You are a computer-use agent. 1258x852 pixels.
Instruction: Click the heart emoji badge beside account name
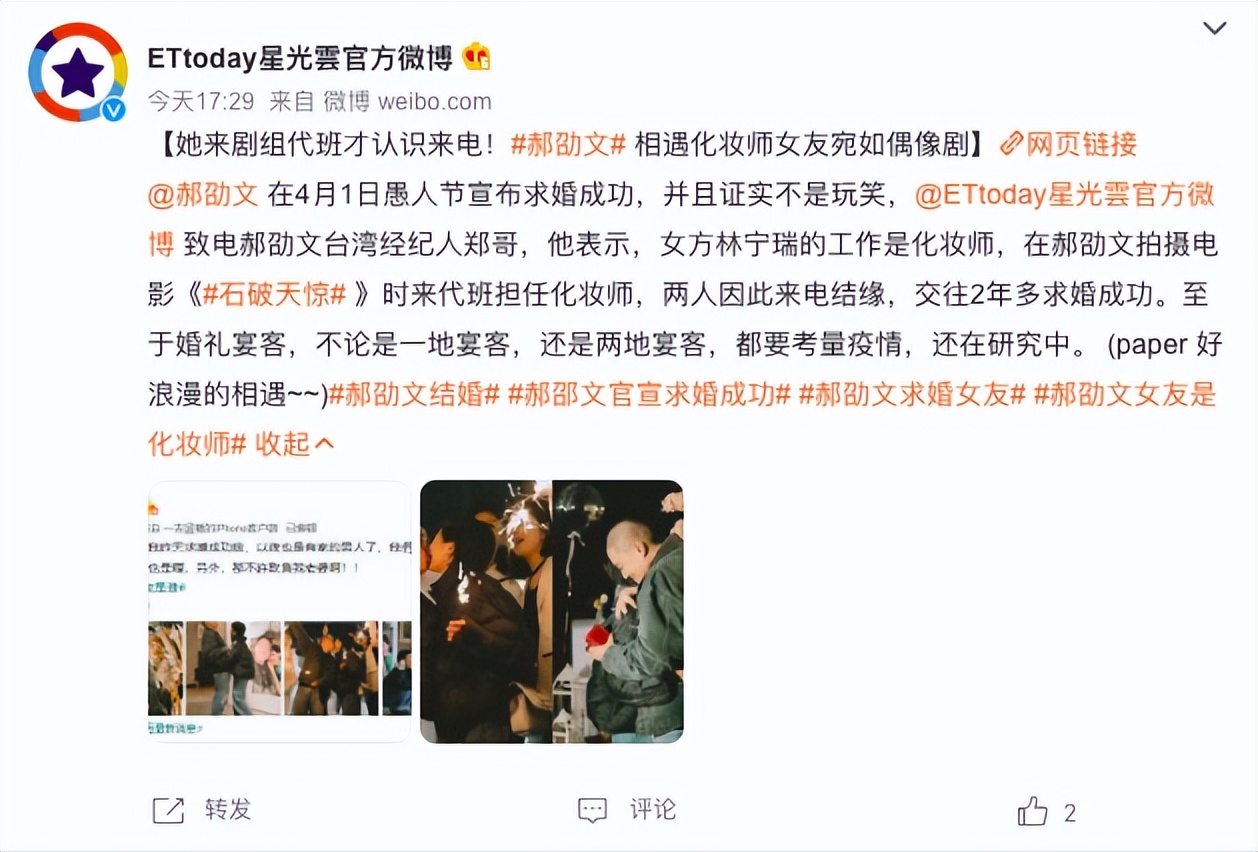pyautogui.click(x=476, y=58)
